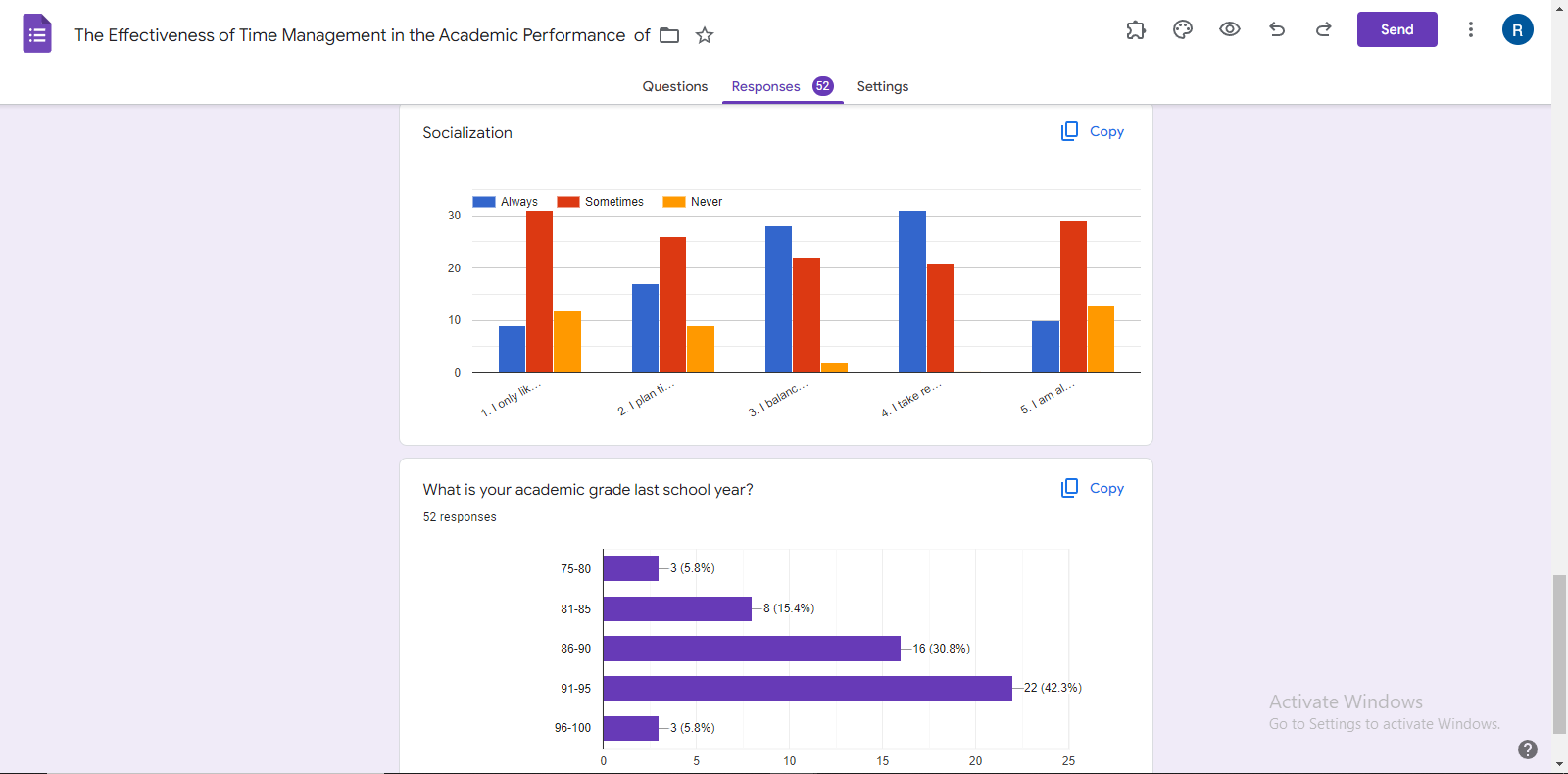
Task: Click the undo arrow
Action: pyautogui.click(x=1277, y=30)
